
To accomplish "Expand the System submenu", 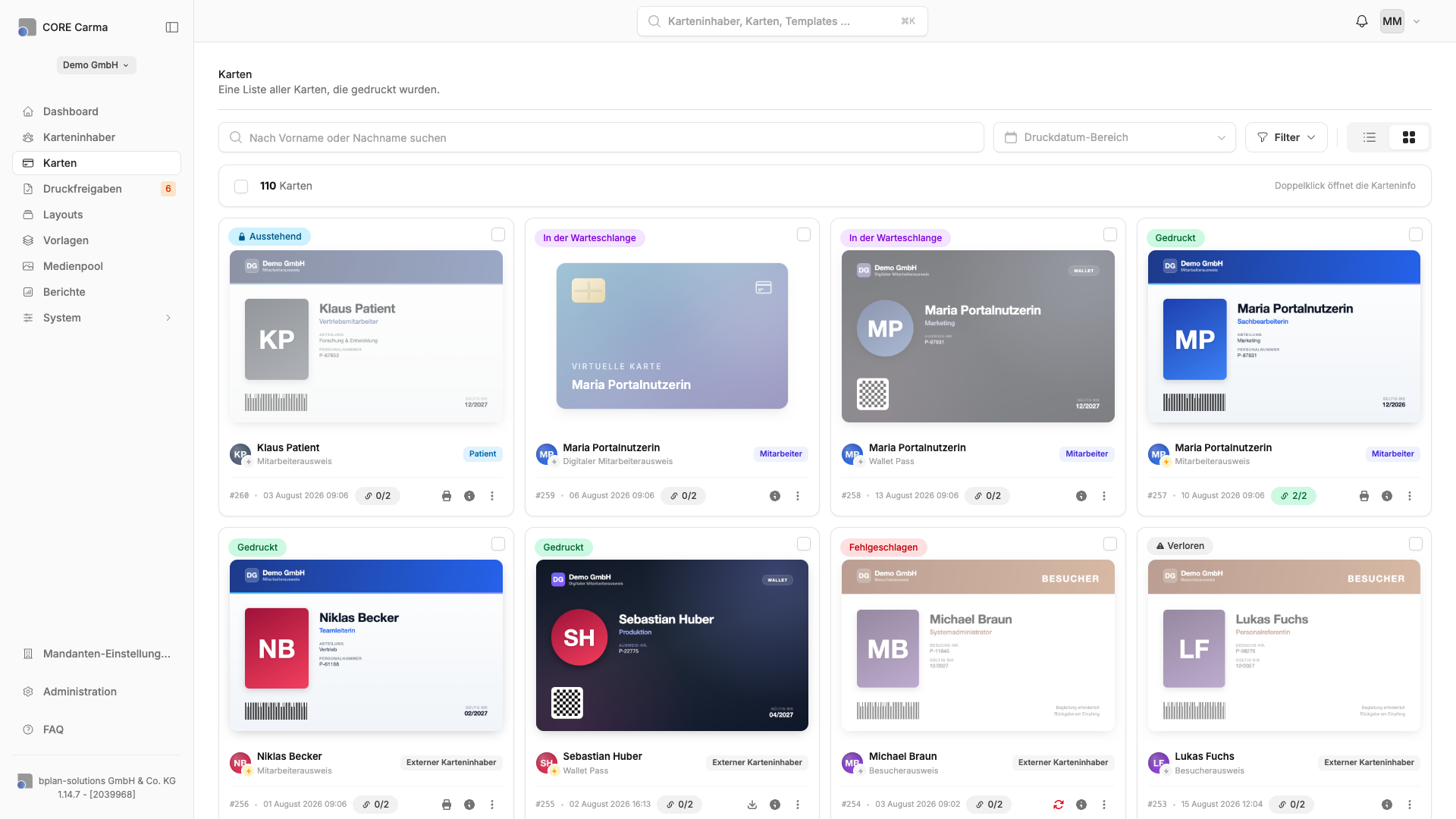I will 96,318.
